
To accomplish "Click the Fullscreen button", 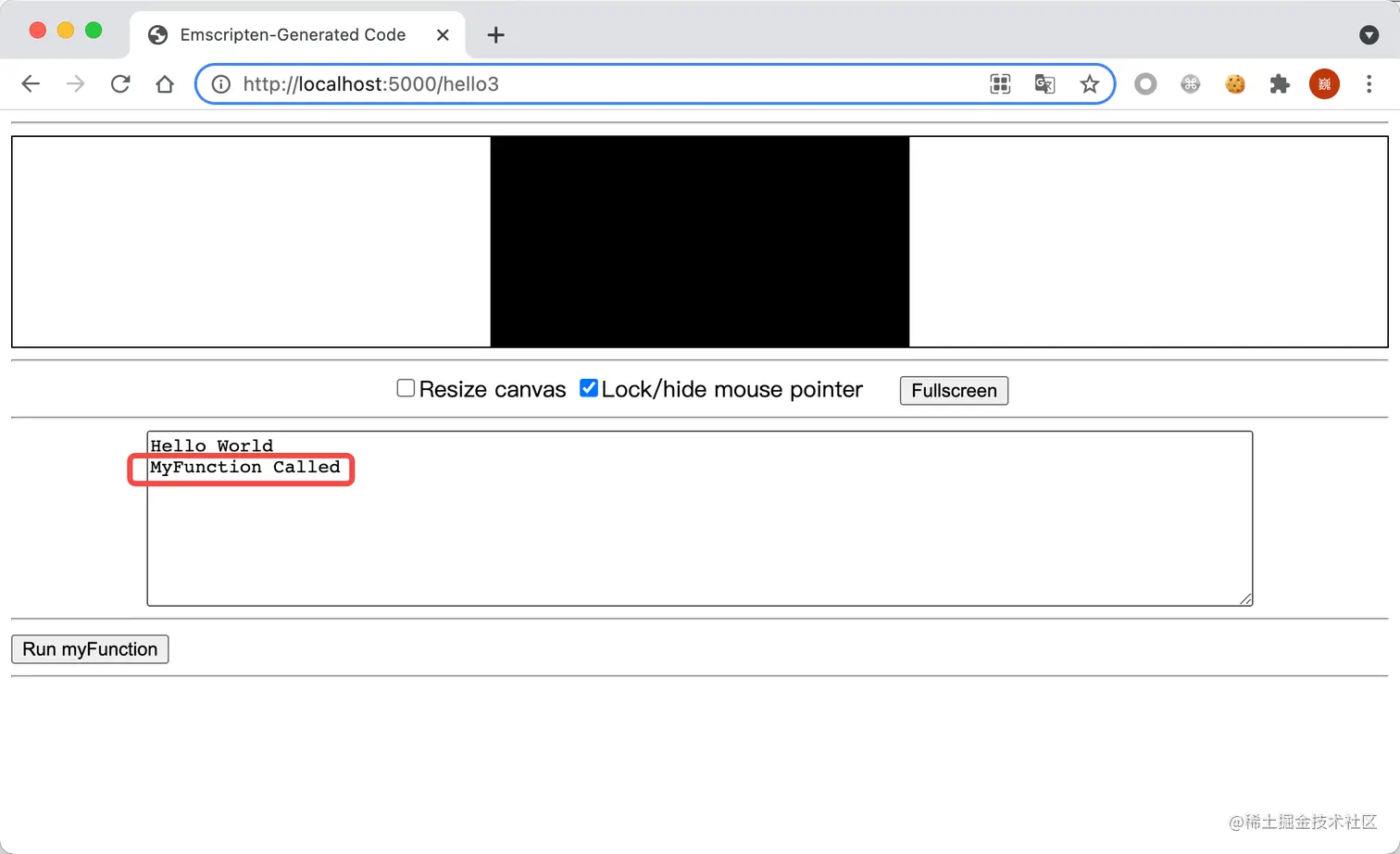I will (x=953, y=390).
